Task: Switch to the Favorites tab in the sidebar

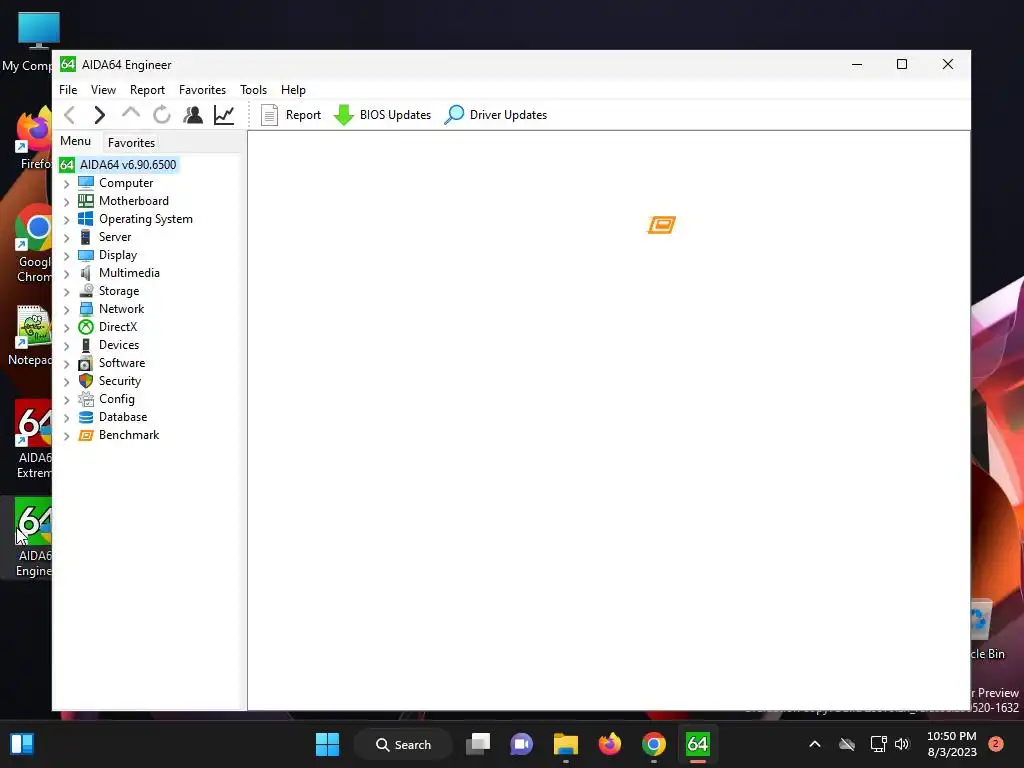Action: click(131, 142)
